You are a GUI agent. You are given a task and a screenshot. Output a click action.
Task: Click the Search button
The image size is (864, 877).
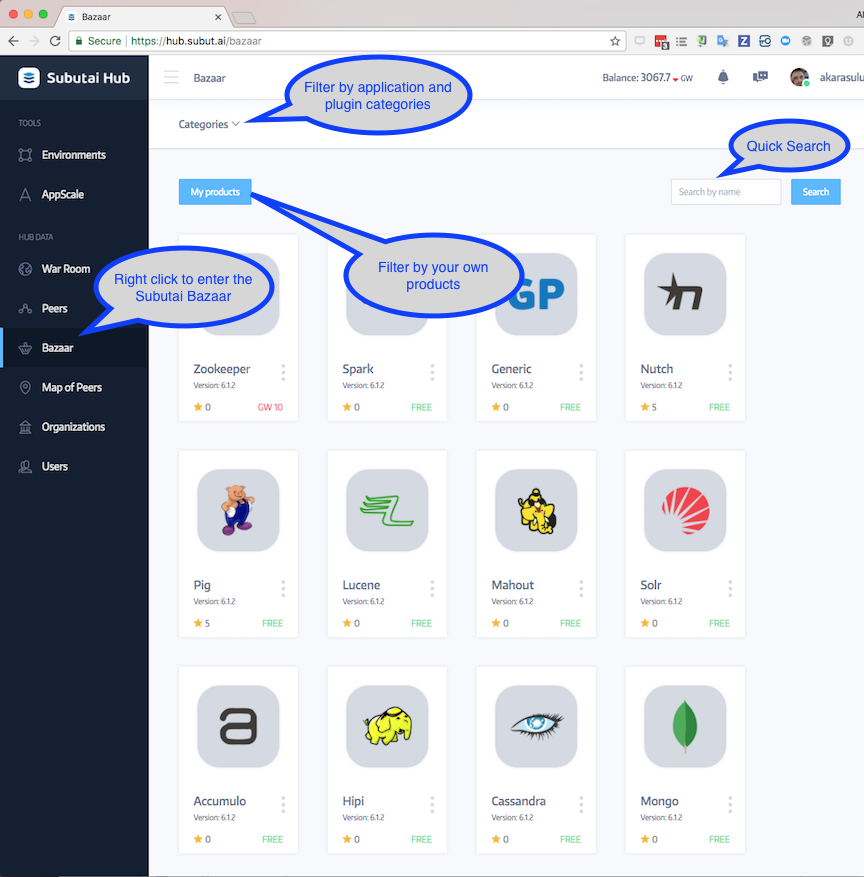click(x=815, y=192)
